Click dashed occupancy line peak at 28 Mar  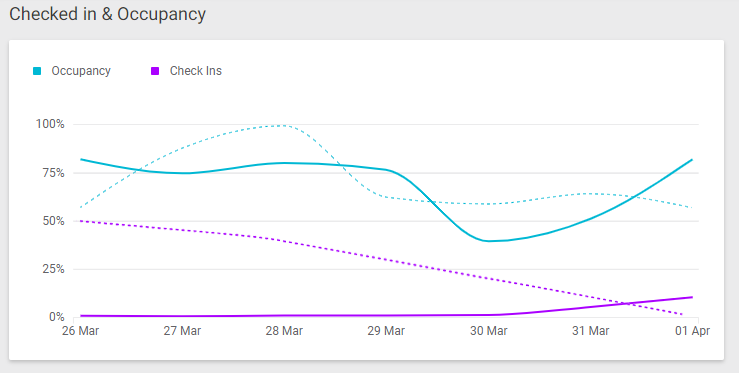click(283, 125)
